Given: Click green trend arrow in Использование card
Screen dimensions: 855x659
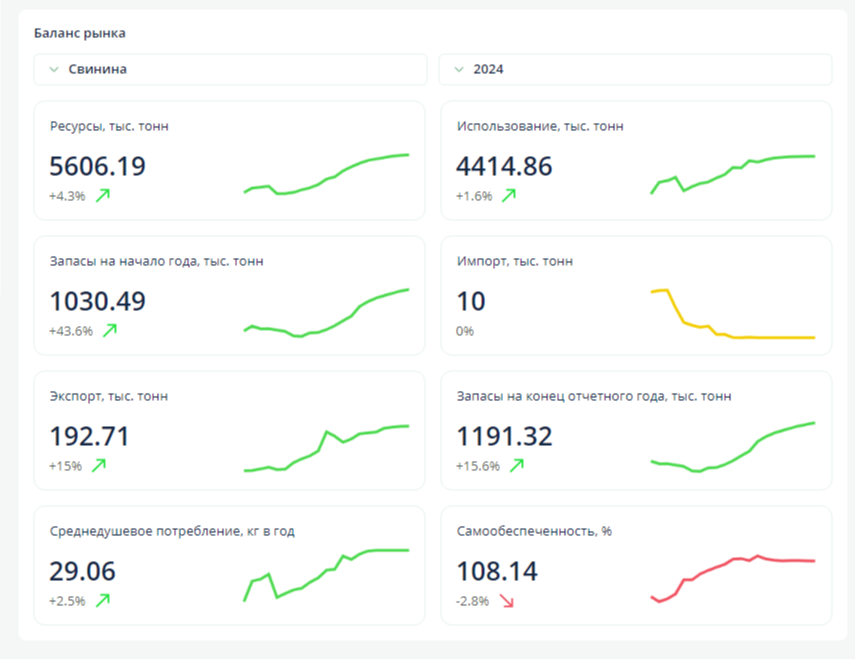Looking at the screenshot, I should 509,196.
